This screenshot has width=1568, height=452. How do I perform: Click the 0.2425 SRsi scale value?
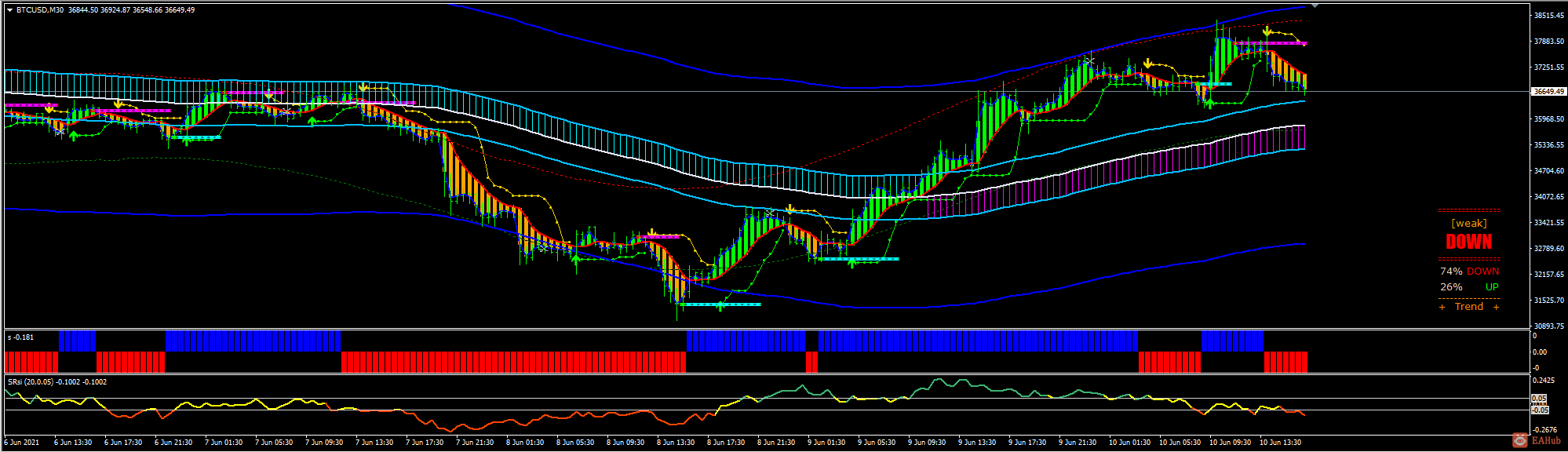(1544, 381)
